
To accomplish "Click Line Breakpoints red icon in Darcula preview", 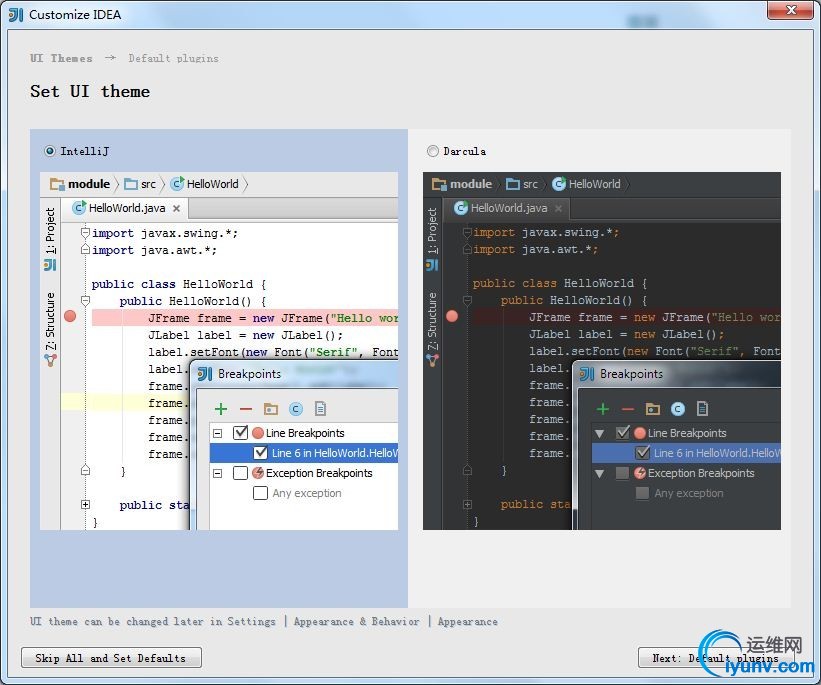I will (640, 433).
